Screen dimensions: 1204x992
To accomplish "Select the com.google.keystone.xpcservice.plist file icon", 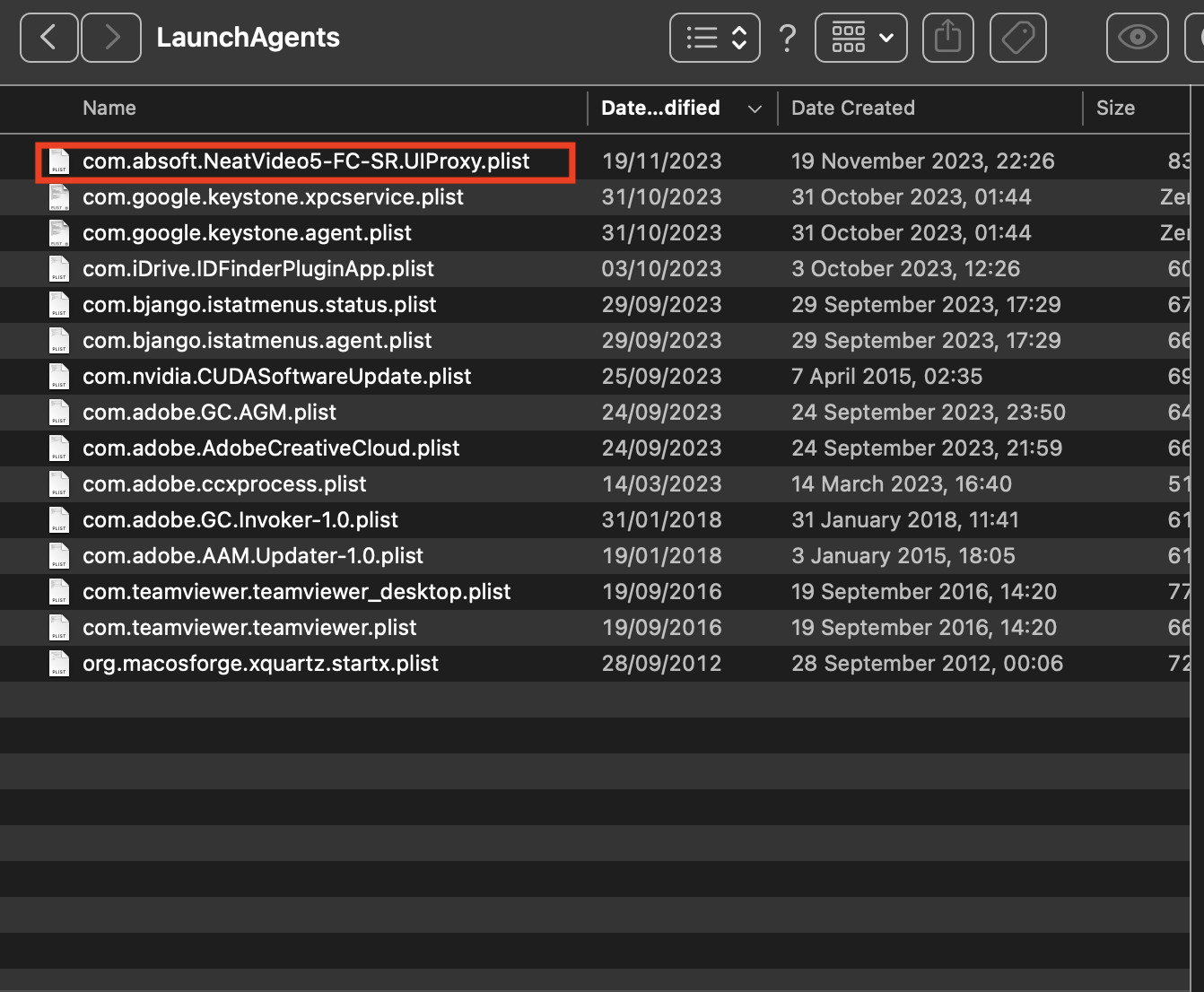I will point(59,197).
